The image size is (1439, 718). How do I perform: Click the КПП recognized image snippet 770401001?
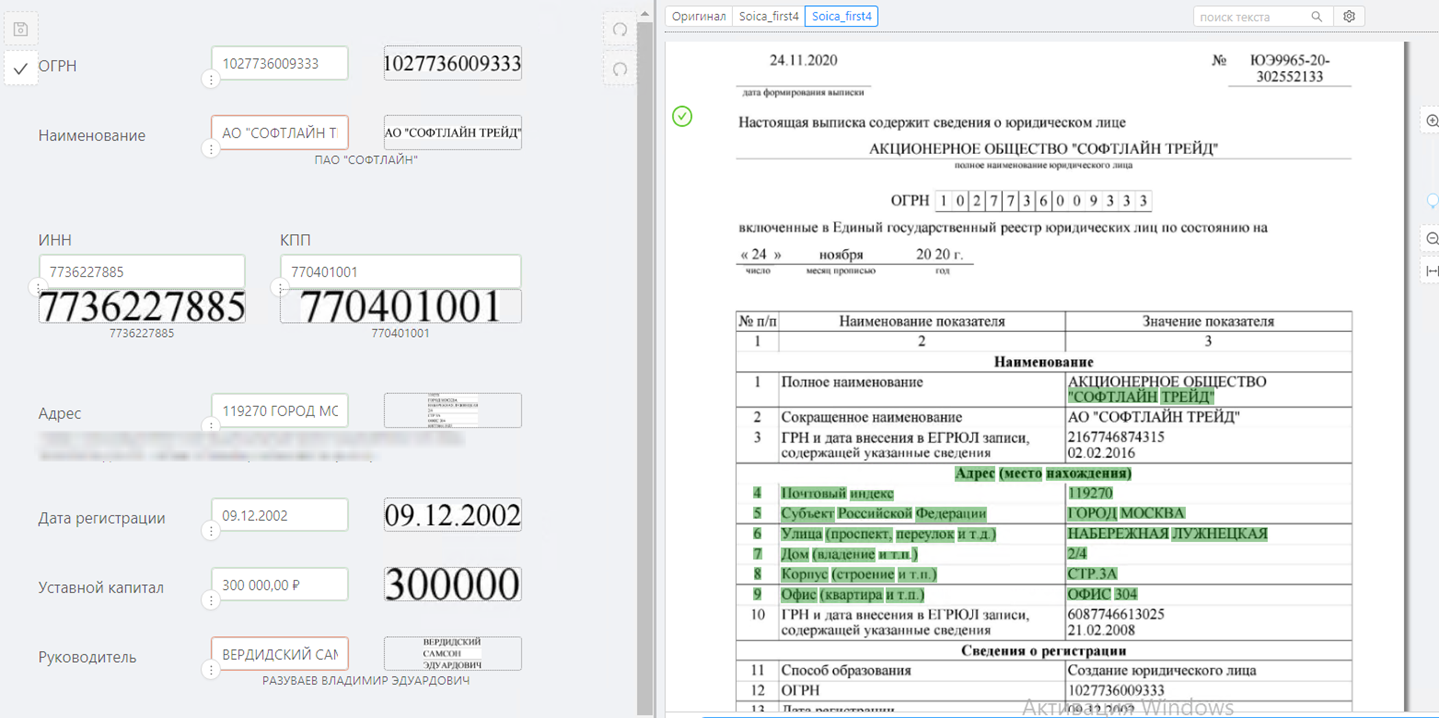click(x=400, y=306)
